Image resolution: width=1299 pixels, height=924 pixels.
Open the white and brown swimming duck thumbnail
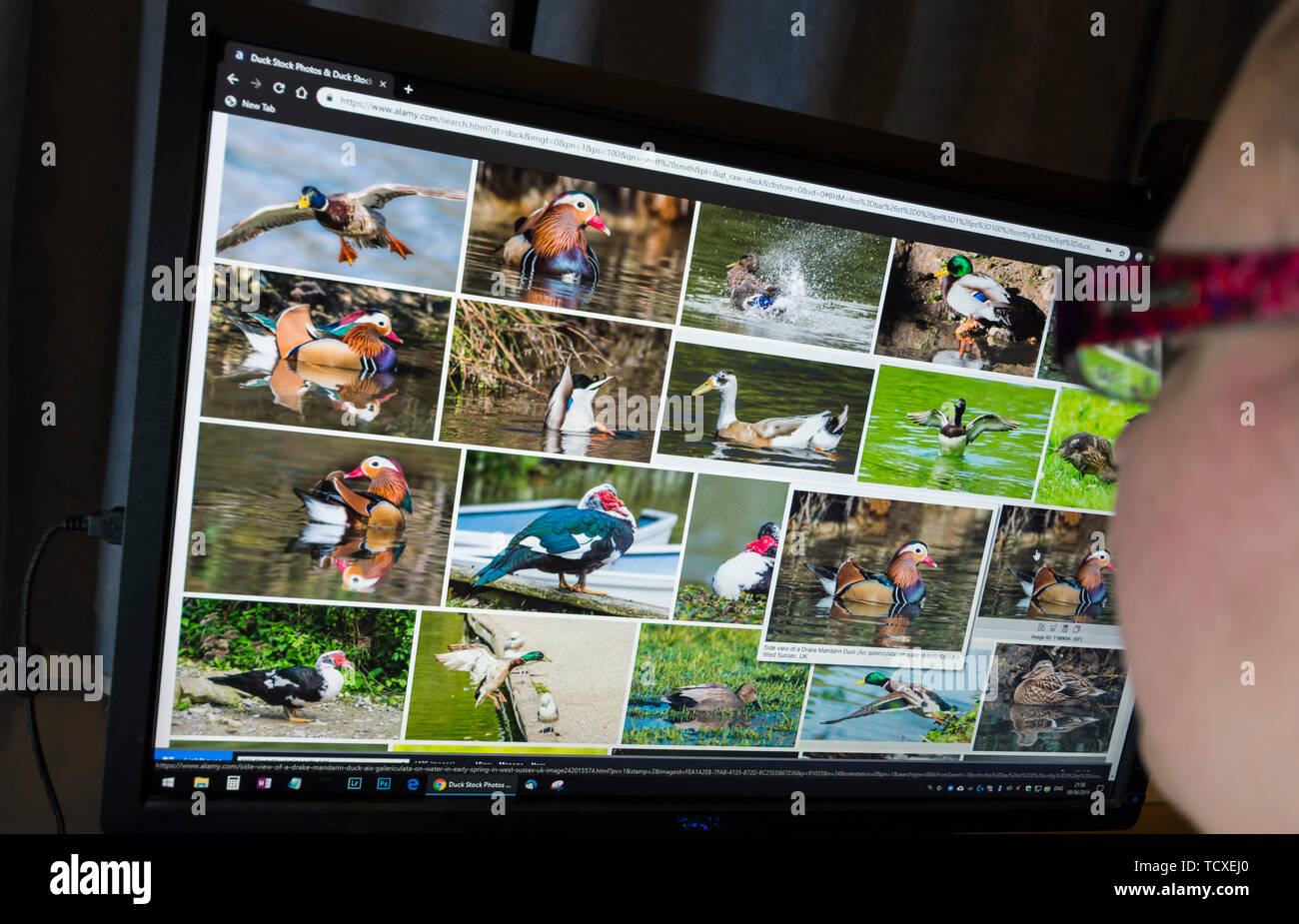point(763,407)
